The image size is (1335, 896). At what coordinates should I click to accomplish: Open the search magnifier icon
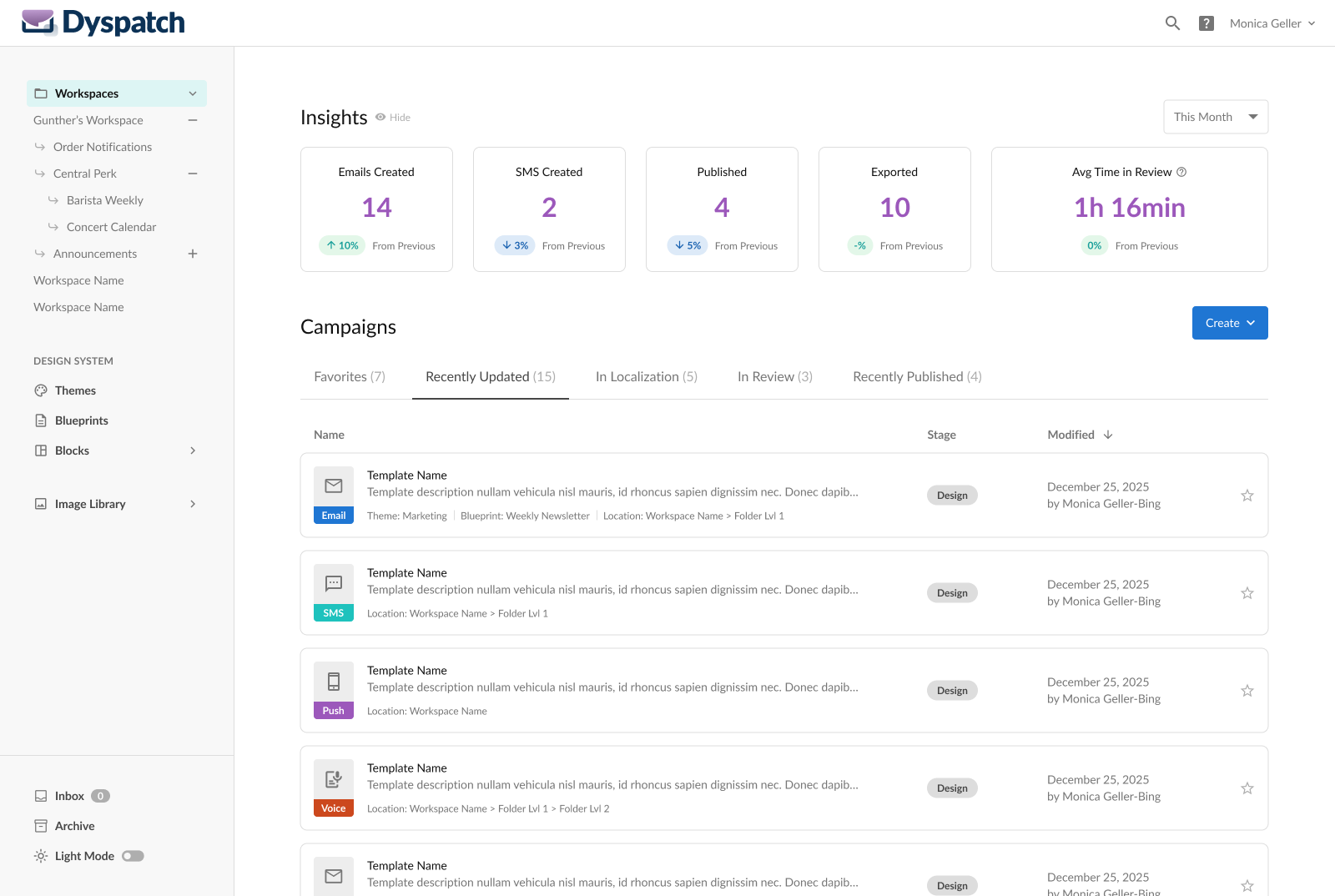pos(1172,23)
